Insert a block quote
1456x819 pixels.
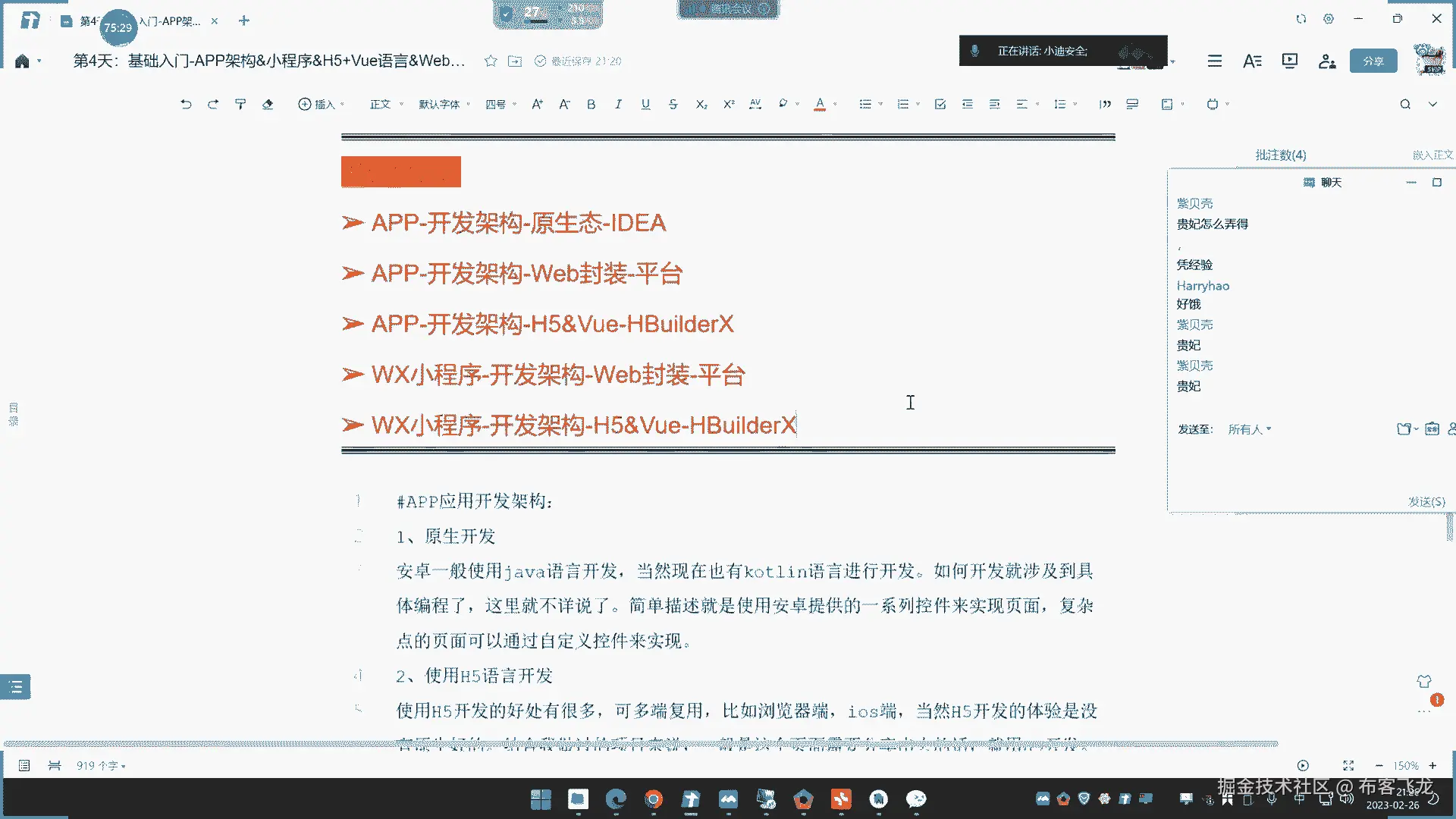point(1105,105)
